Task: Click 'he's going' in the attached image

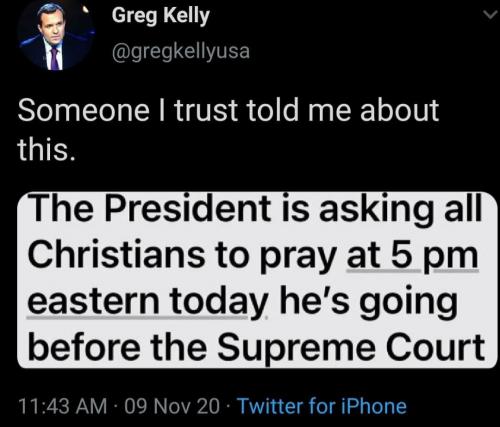Action: pyautogui.click(x=369, y=303)
